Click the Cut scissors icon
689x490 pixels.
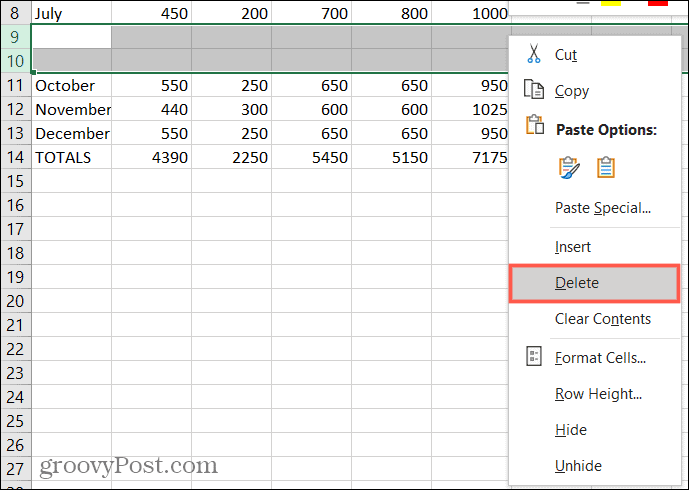click(533, 54)
